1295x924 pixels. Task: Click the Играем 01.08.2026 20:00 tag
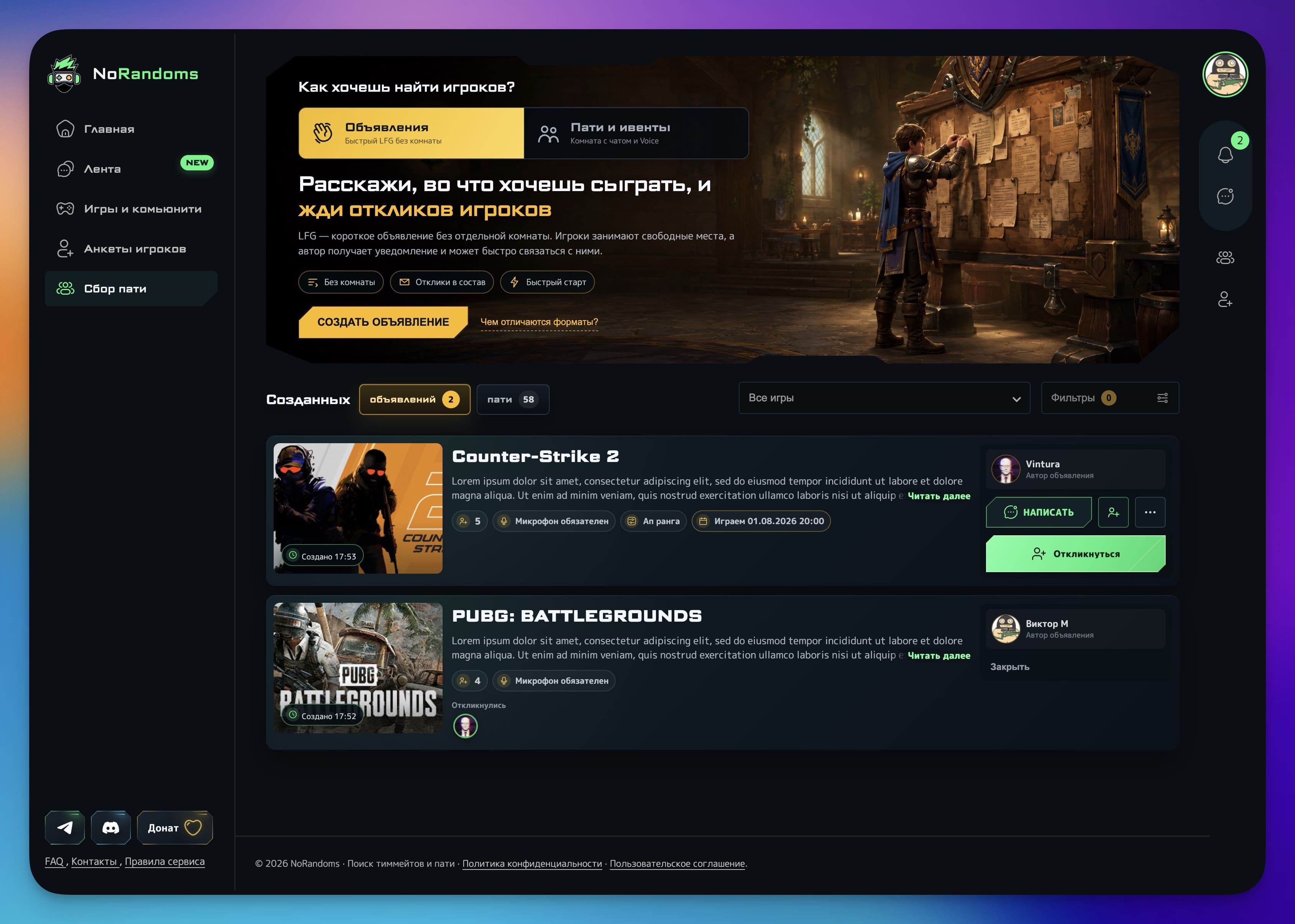[x=761, y=521]
